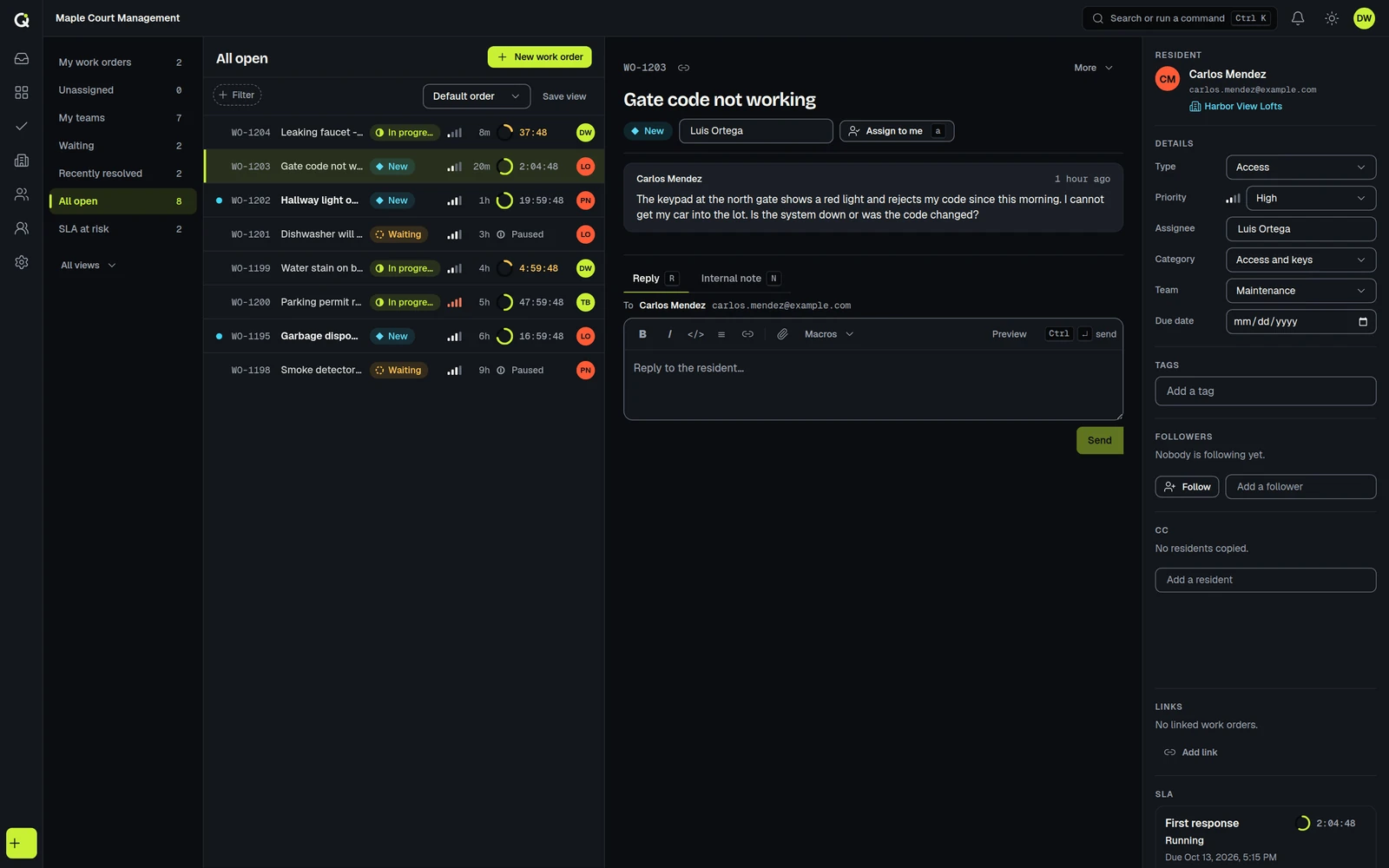Open the settings gear in left rail
The image size is (1389, 868).
click(22, 262)
